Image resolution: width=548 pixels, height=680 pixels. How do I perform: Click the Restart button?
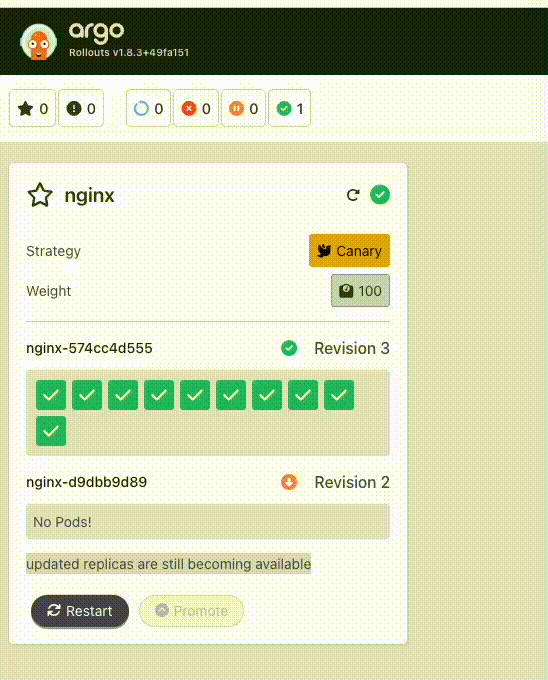[80, 611]
